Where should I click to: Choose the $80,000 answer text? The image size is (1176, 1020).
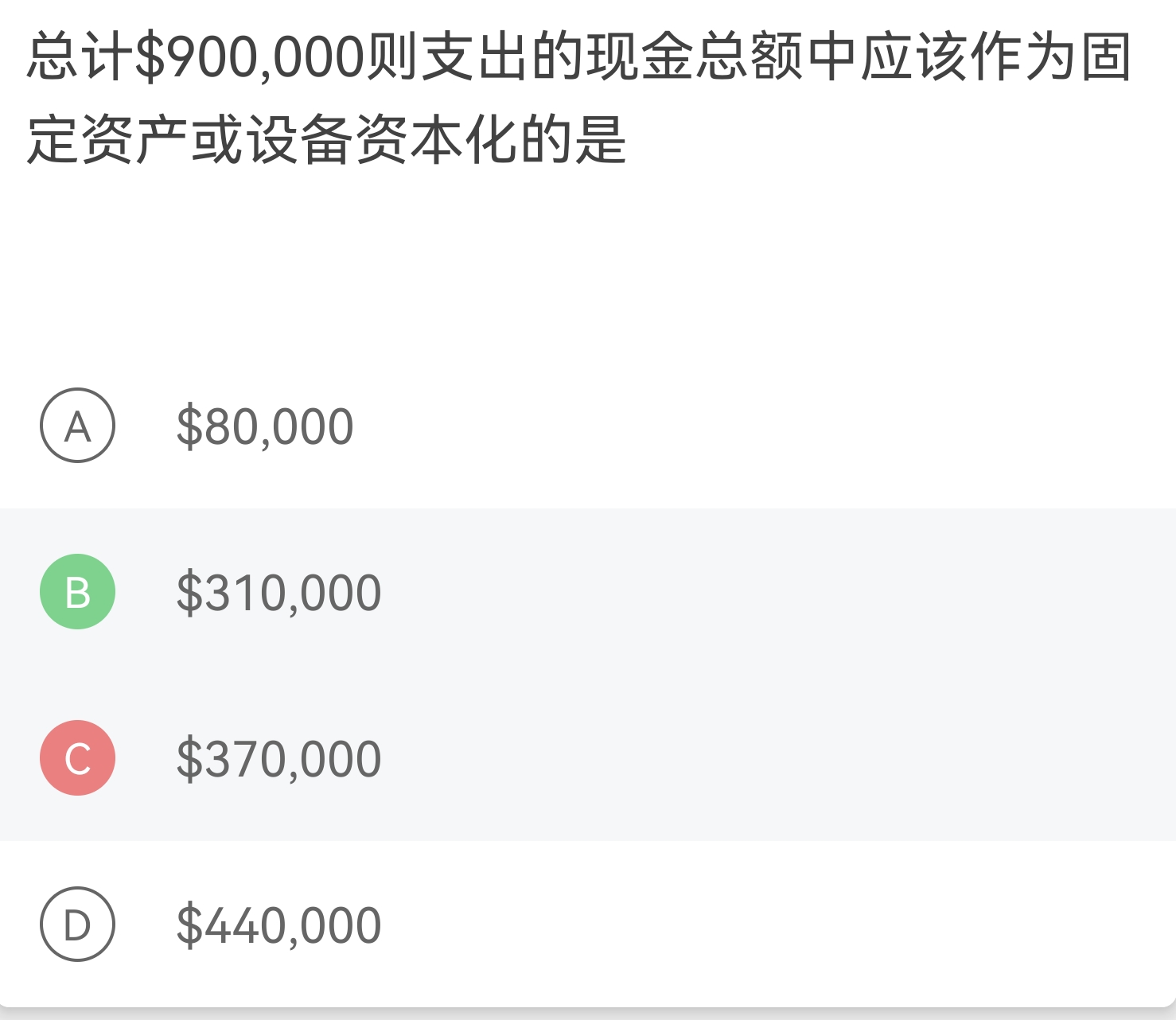pyautogui.click(x=265, y=426)
